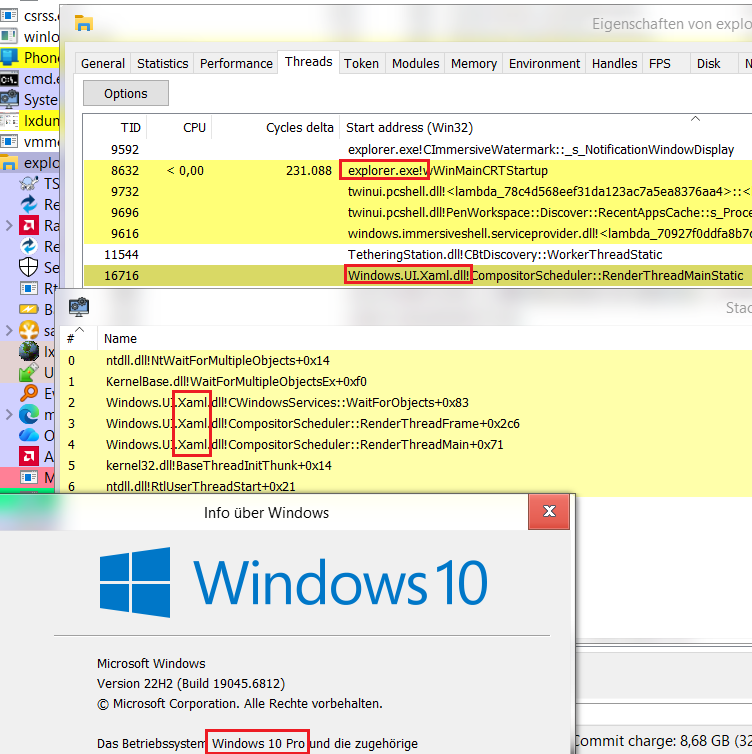752x754 pixels.
Task: Switch to the Handles tab
Action: point(614,63)
